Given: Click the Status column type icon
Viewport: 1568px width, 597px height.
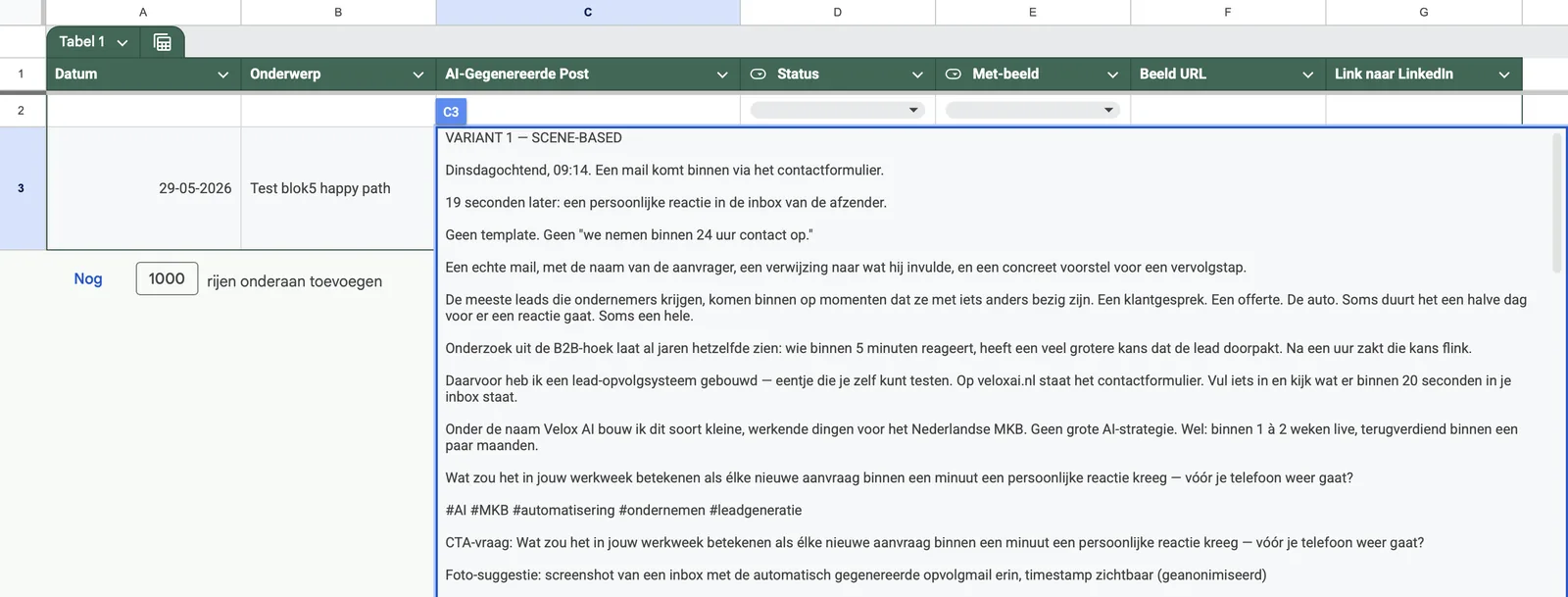Looking at the screenshot, I should (x=758, y=75).
